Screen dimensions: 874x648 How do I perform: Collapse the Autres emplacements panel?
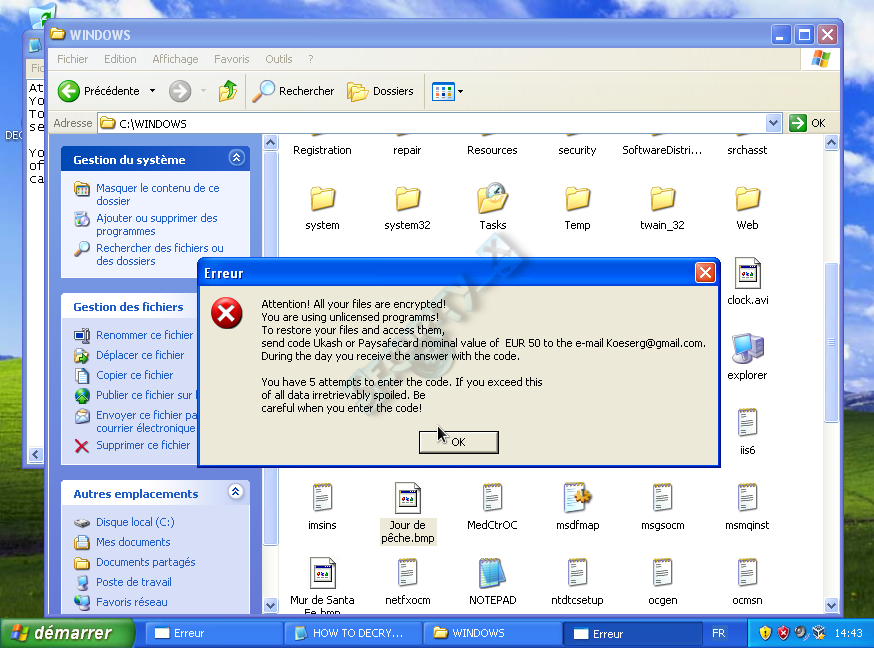236,492
